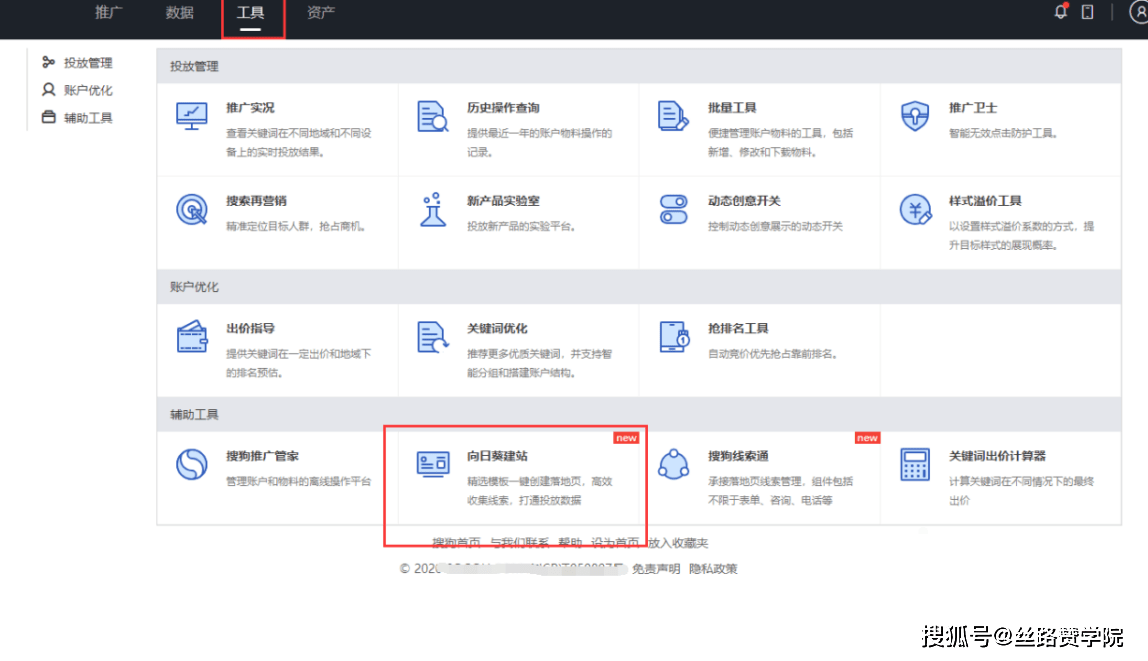Open the 推广实况 tool title
This screenshot has width=1148, height=661.
(x=250, y=108)
